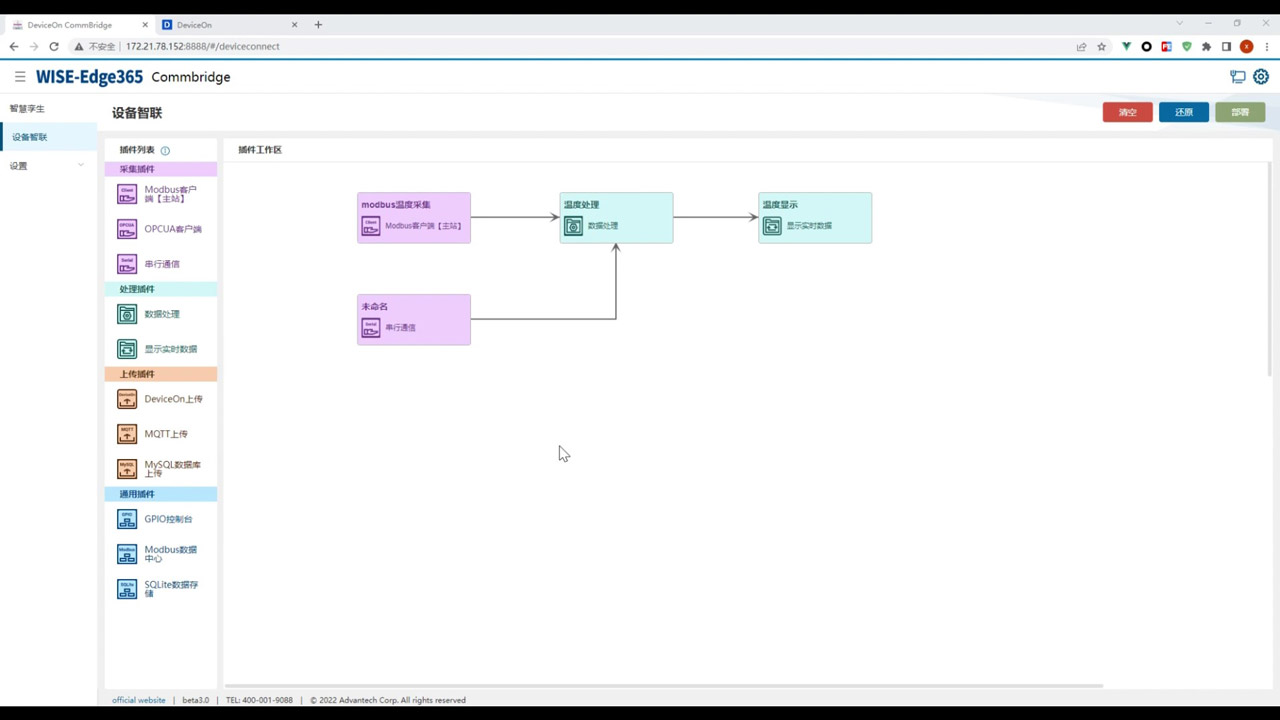Click the 插件工作区 panel title

[260, 150]
